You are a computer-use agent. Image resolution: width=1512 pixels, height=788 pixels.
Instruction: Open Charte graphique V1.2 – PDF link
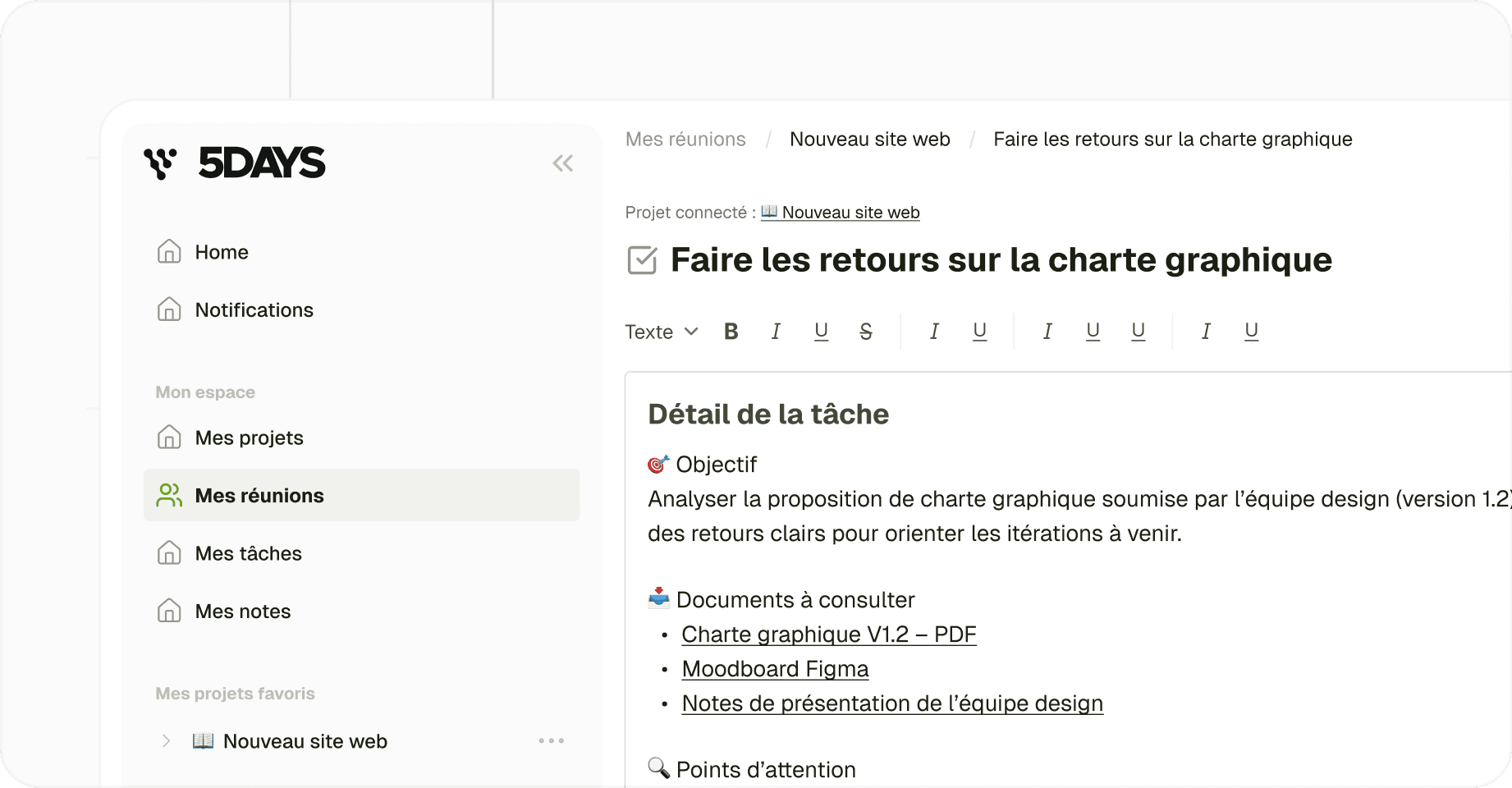point(829,635)
